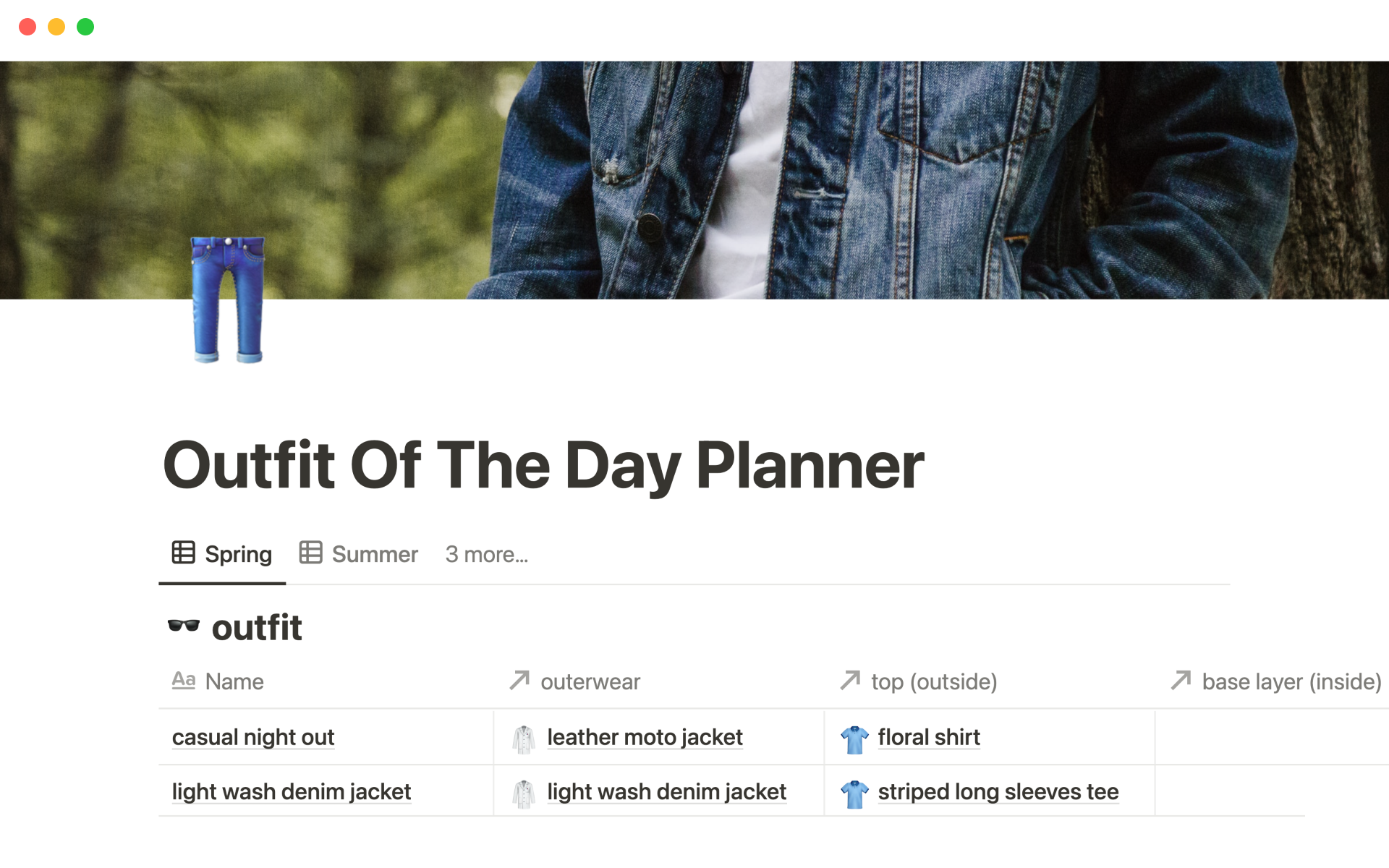
Task: Open the top (outside) column header menu
Action: (x=933, y=681)
